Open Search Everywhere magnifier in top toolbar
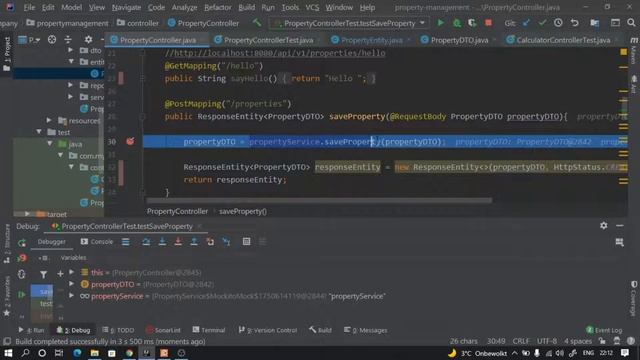640x360 pixels. (631, 23)
